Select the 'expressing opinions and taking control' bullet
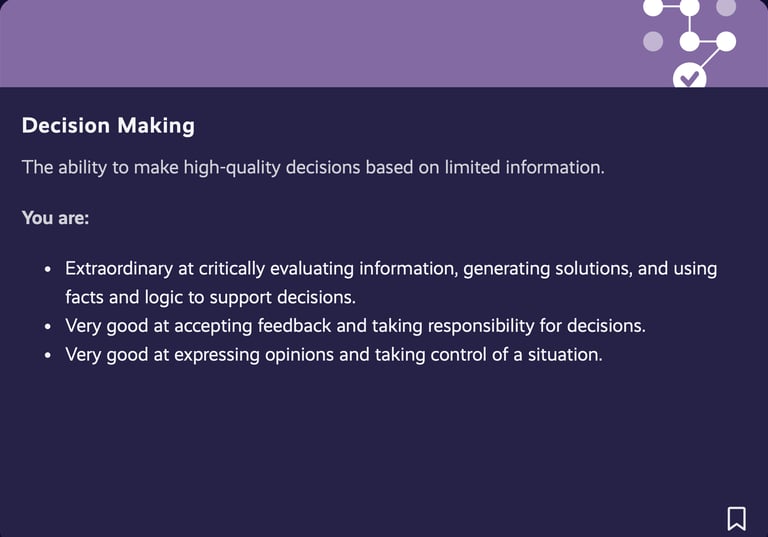The image size is (768, 537). 334,355
